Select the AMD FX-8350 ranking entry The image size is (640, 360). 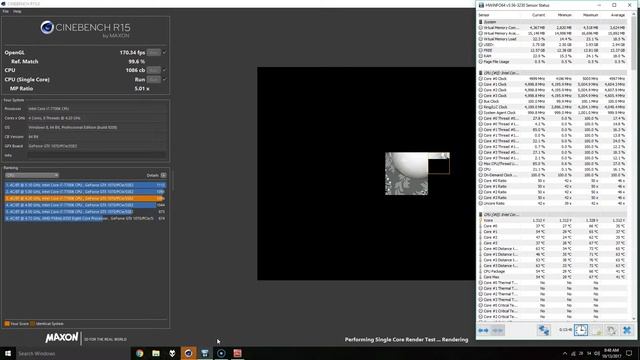coord(85,218)
